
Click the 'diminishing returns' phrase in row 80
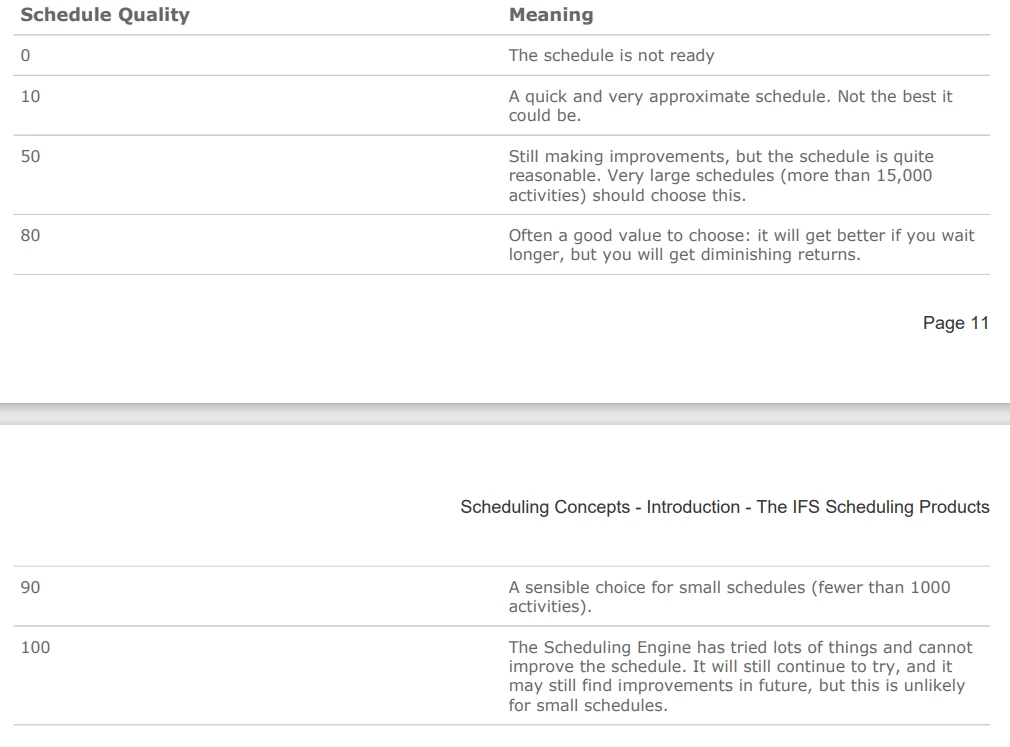pyautogui.click(x=780, y=254)
